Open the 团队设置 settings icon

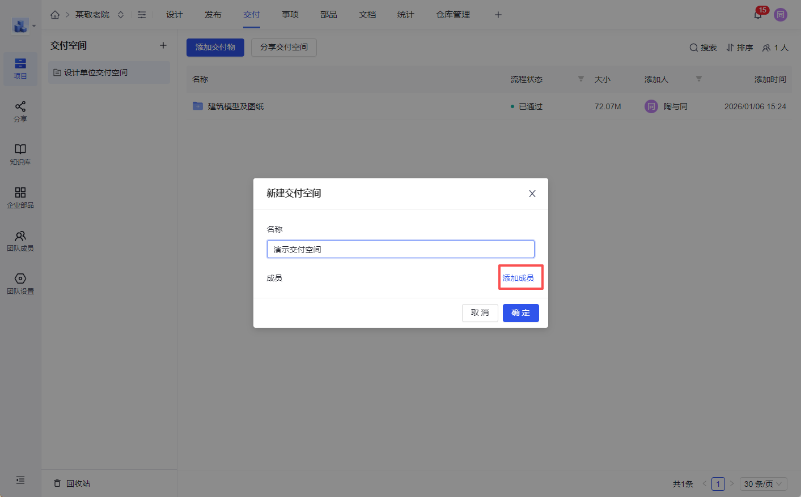[x=20, y=283]
